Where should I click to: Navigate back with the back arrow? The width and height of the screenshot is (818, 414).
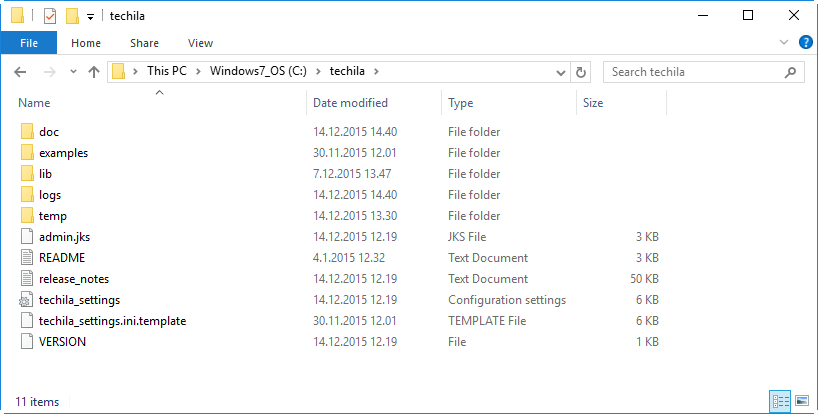[x=21, y=72]
